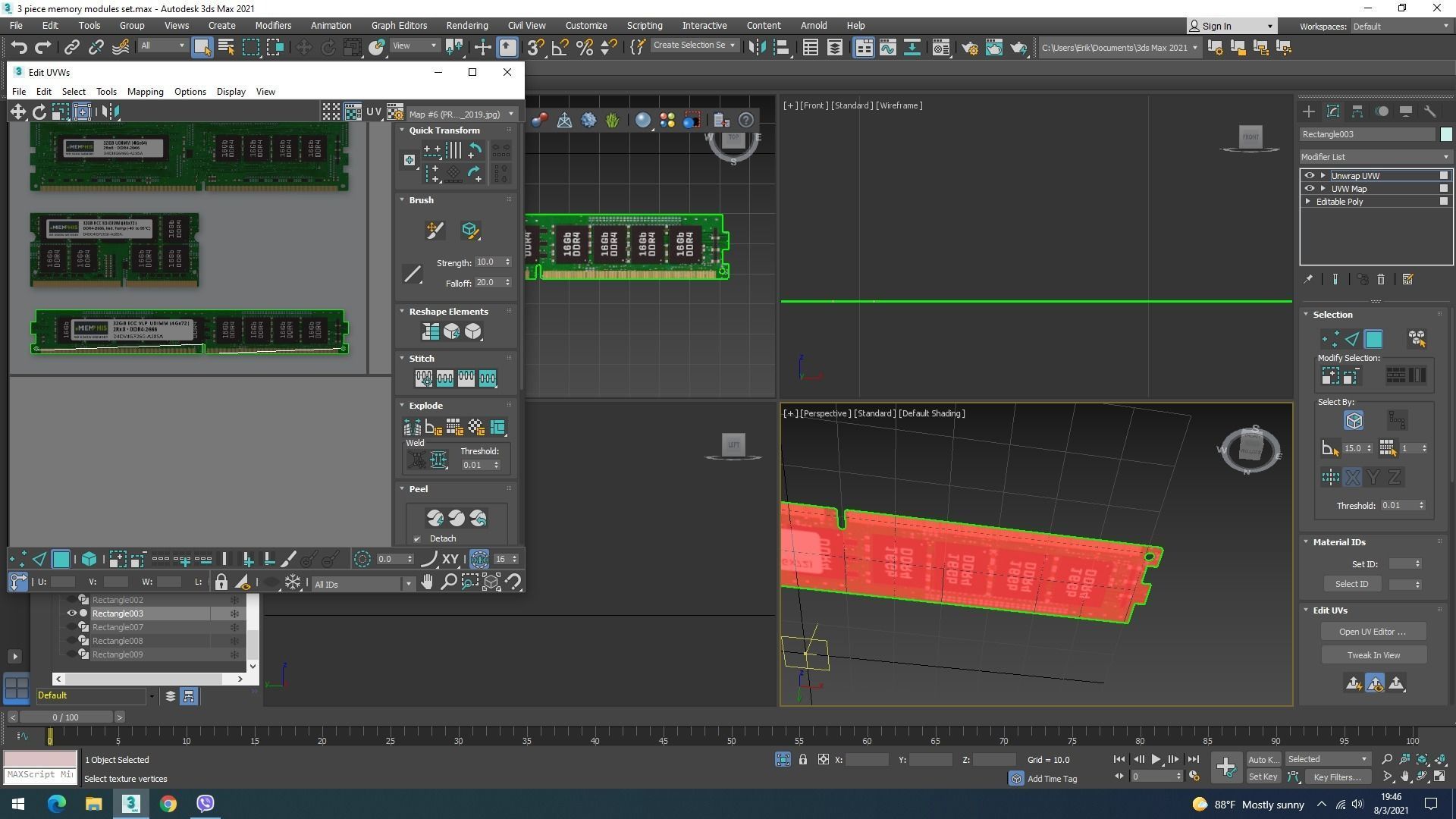
Task: Select Rotate tool in Edit UVWs toolbar
Action: coord(39,112)
